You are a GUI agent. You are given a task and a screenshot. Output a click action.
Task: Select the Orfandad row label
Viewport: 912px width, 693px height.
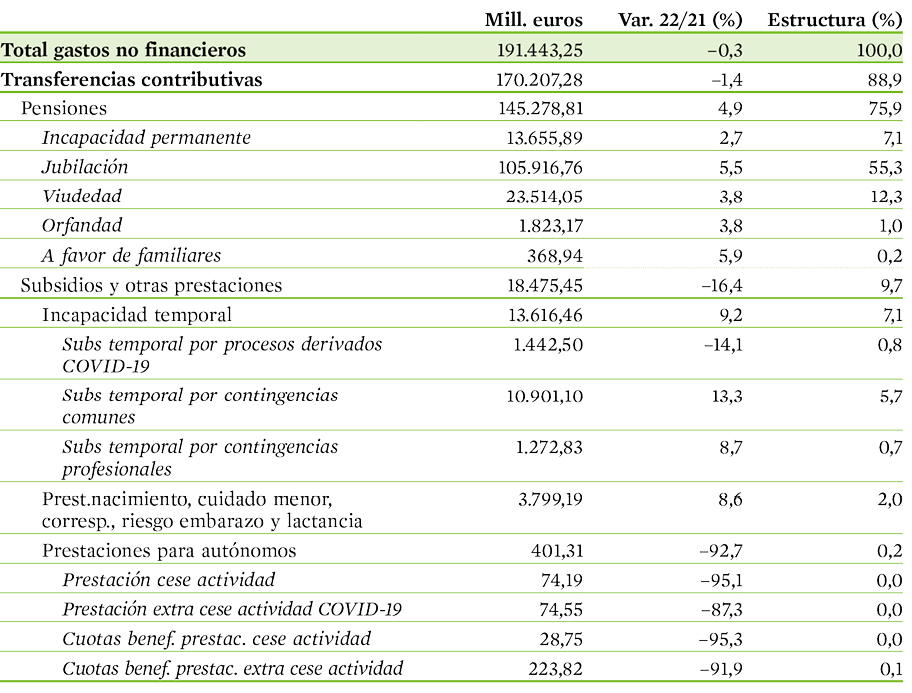(x=82, y=225)
